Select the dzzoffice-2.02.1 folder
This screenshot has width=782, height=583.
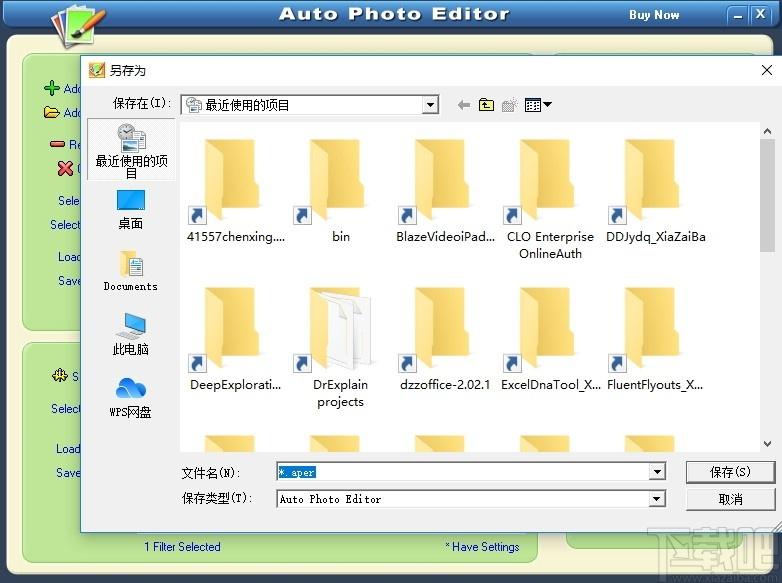(445, 339)
